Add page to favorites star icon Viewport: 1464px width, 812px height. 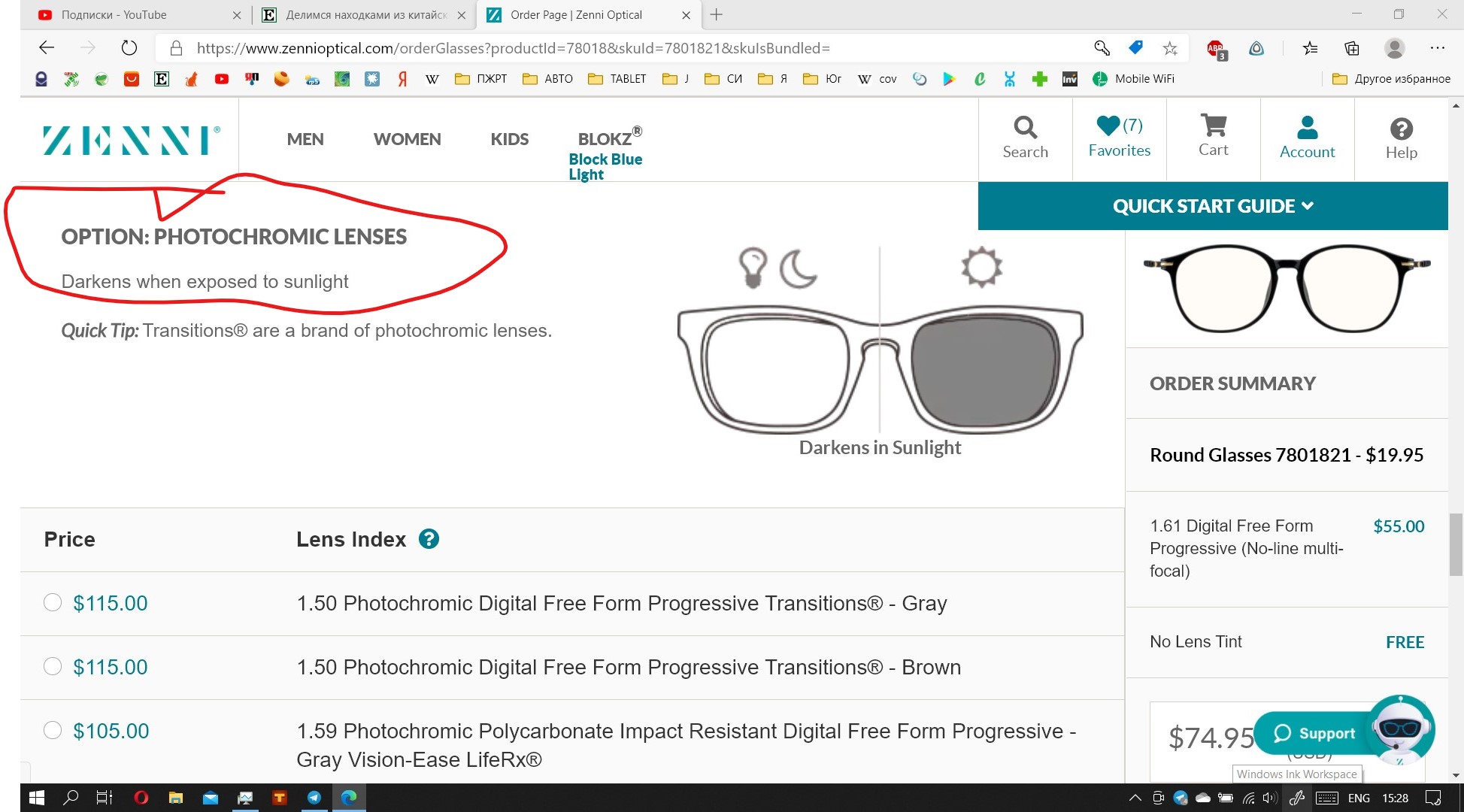point(1170,48)
